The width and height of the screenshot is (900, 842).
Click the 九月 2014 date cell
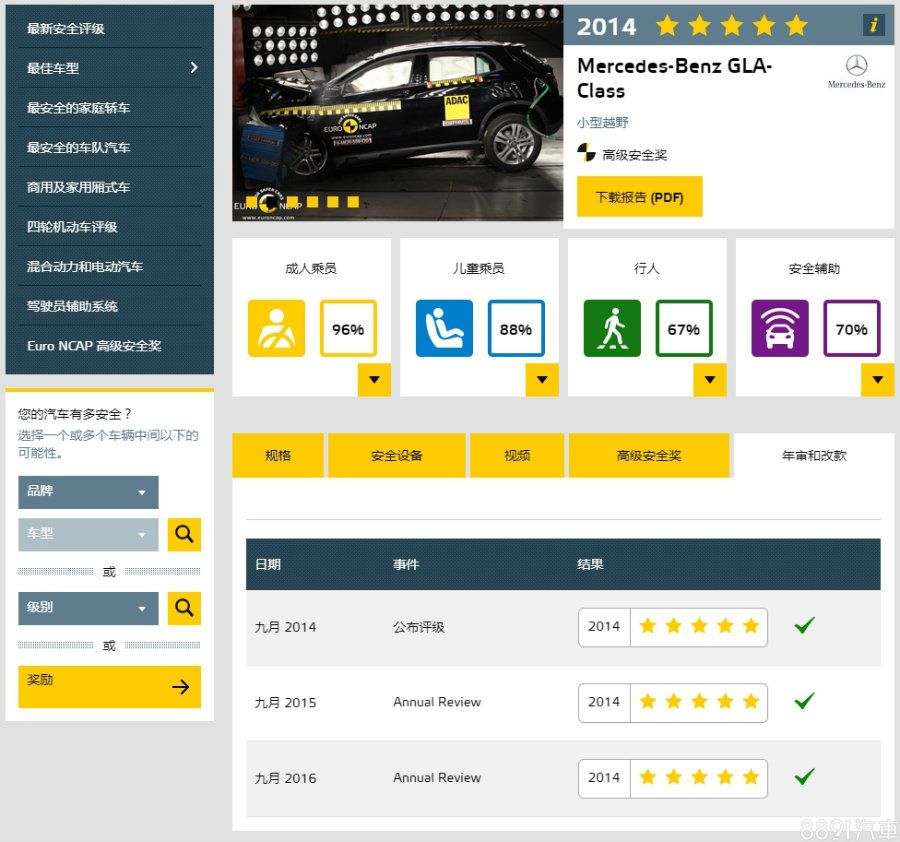click(285, 627)
